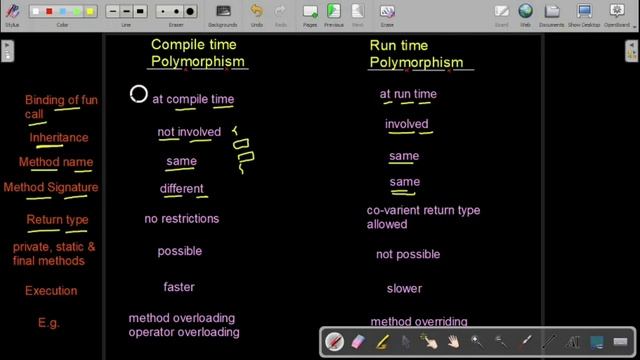Select the Highlighter tool
Screen dimensions: 640x360
pyautogui.click(x=382, y=342)
